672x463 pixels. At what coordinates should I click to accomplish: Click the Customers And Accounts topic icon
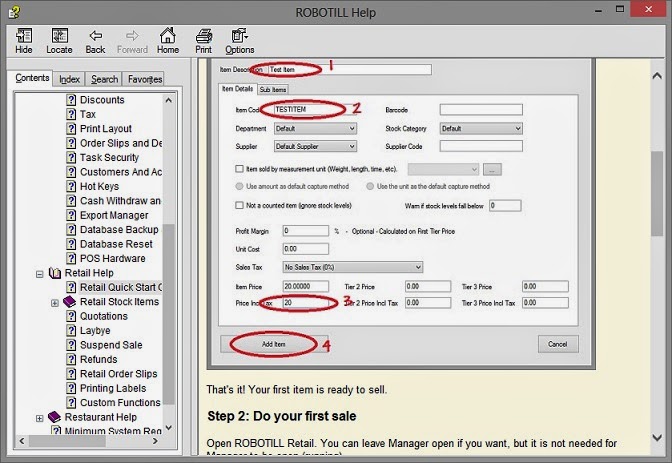pyautogui.click(x=71, y=171)
